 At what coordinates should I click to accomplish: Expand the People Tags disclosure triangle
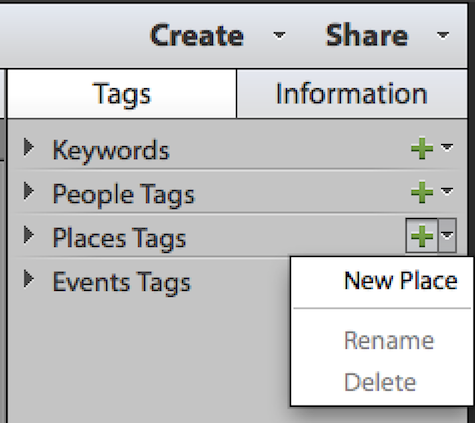(x=29, y=191)
